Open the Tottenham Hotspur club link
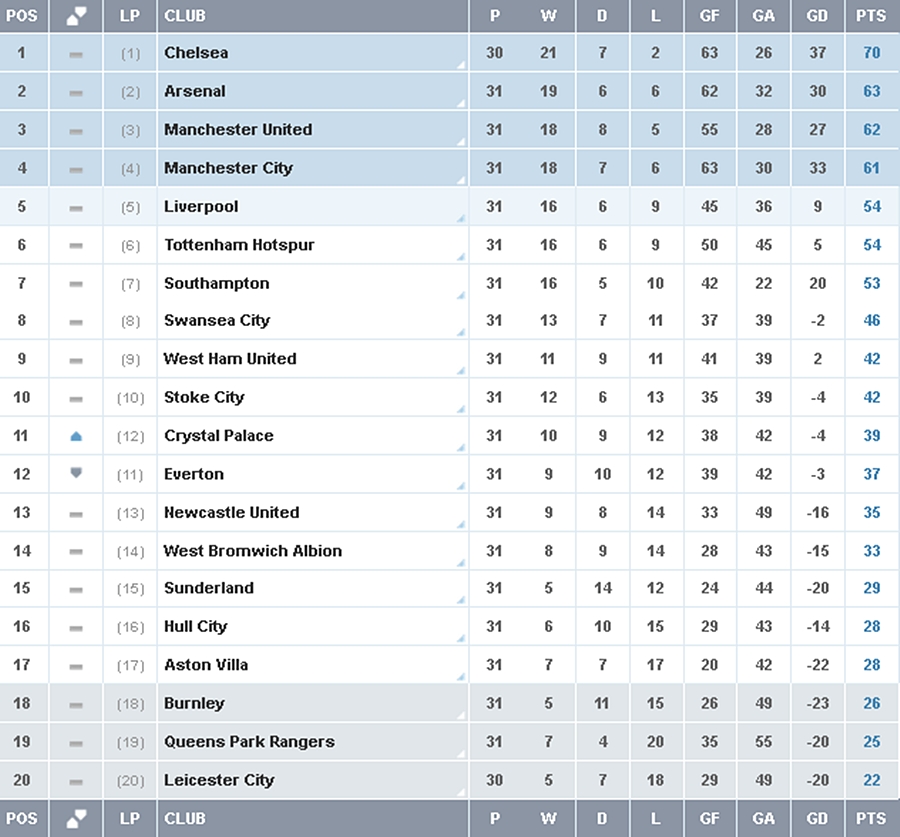Image resolution: width=900 pixels, height=837 pixels. coord(239,245)
